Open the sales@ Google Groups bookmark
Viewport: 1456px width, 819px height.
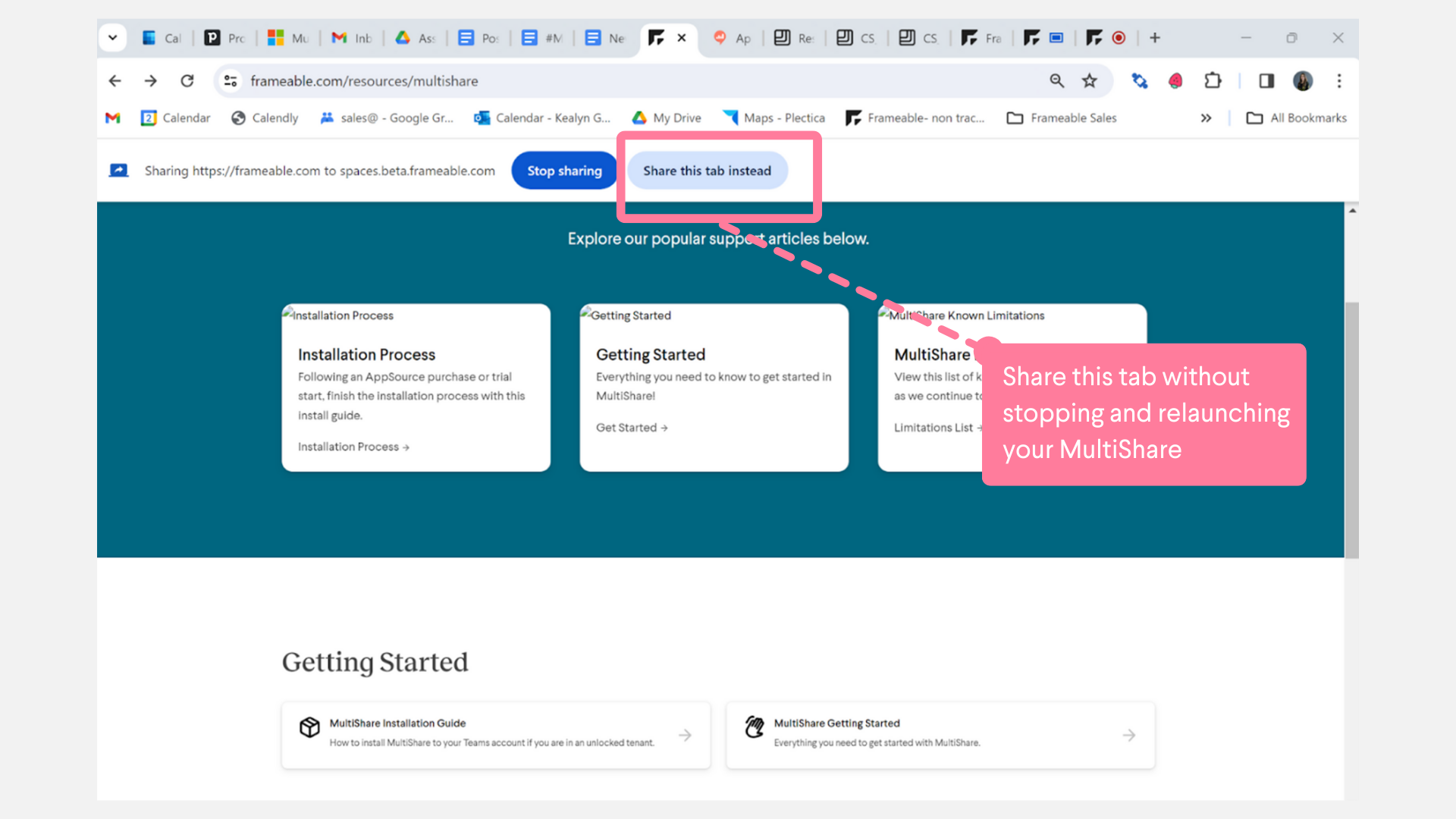(x=387, y=118)
